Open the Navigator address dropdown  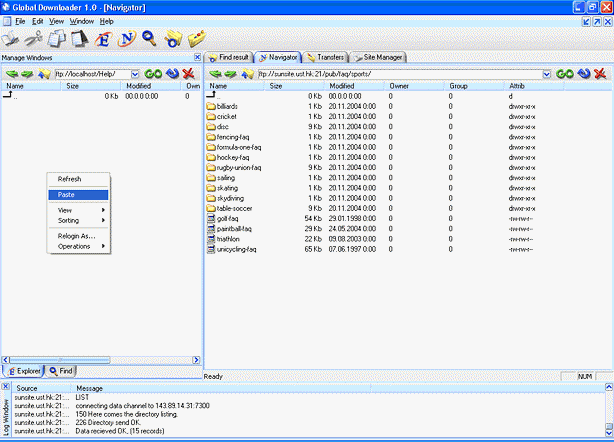pos(547,74)
